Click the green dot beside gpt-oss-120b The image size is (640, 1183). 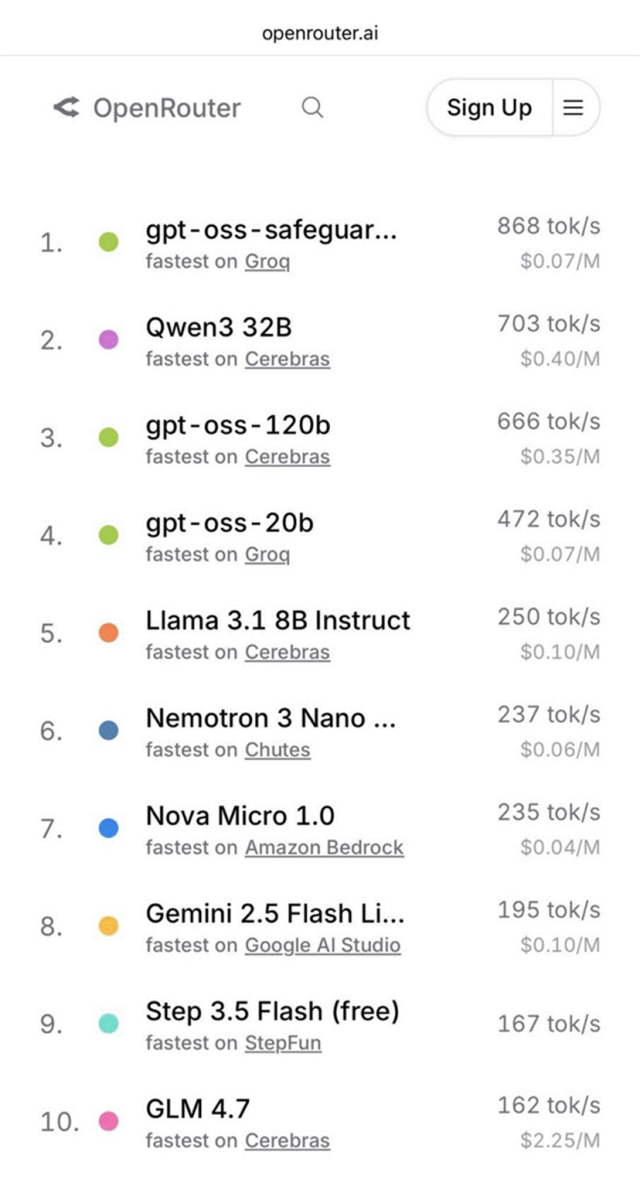[109, 437]
